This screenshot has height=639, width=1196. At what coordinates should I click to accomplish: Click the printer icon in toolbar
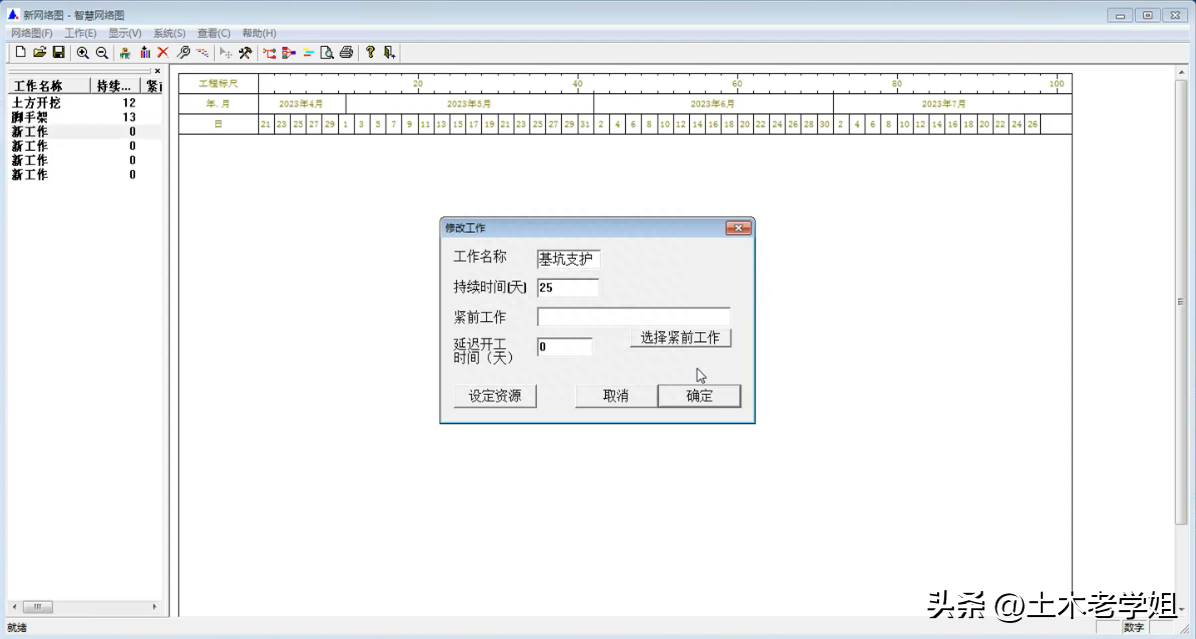pyautogui.click(x=346, y=52)
